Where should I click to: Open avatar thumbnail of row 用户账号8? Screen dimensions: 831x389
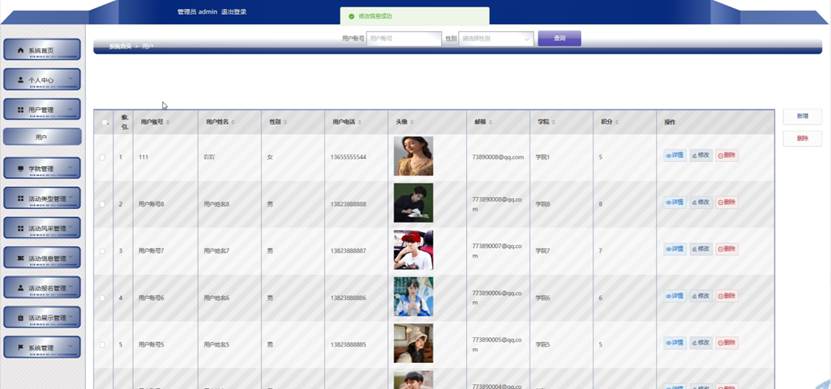[413, 203]
